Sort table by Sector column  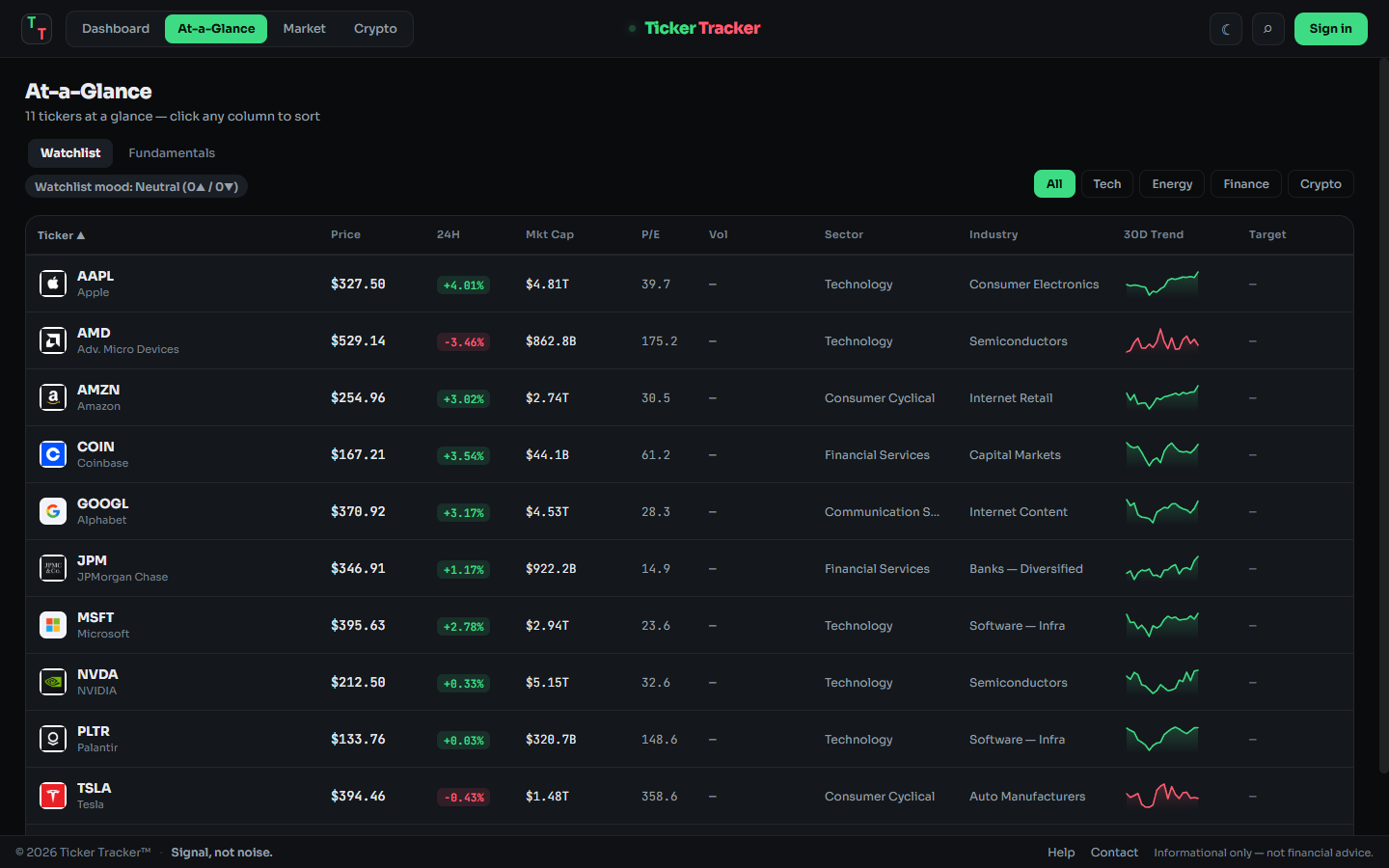click(x=844, y=234)
